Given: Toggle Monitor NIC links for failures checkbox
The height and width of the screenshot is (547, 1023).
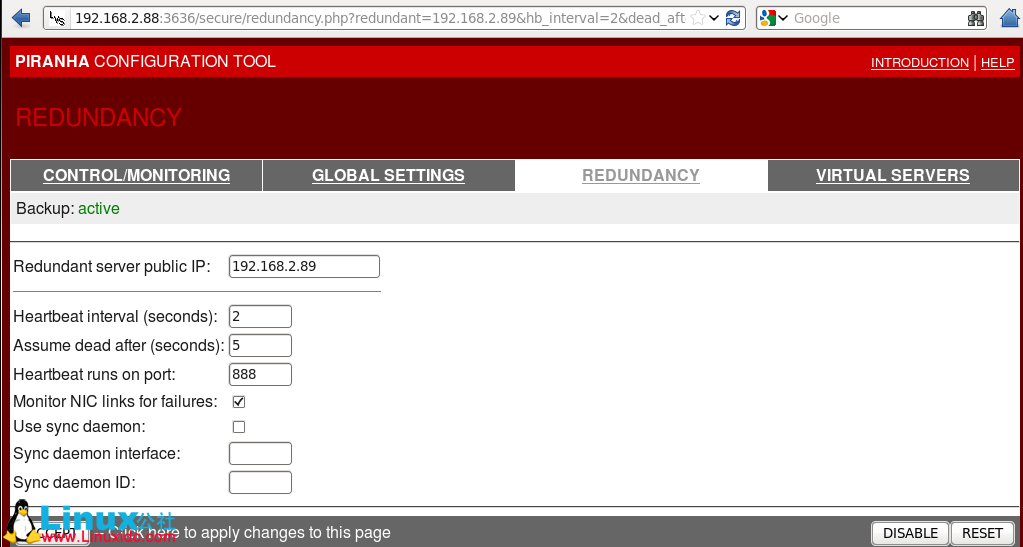Looking at the screenshot, I should tap(239, 402).
